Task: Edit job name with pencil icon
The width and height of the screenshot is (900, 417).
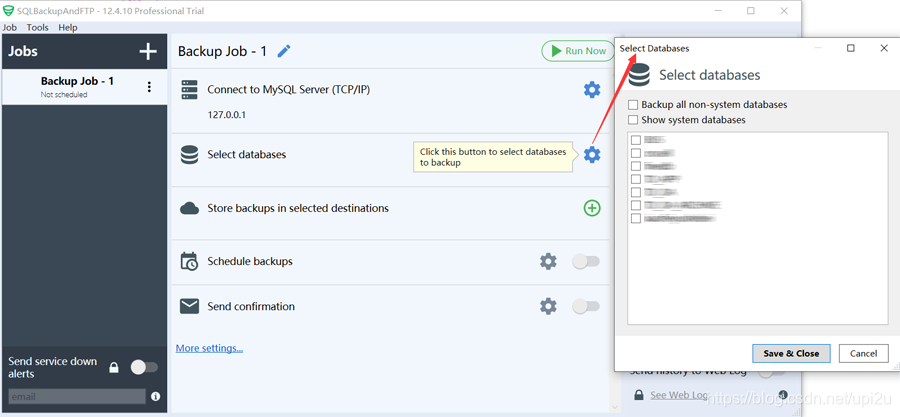Action: [x=284, y=51]
